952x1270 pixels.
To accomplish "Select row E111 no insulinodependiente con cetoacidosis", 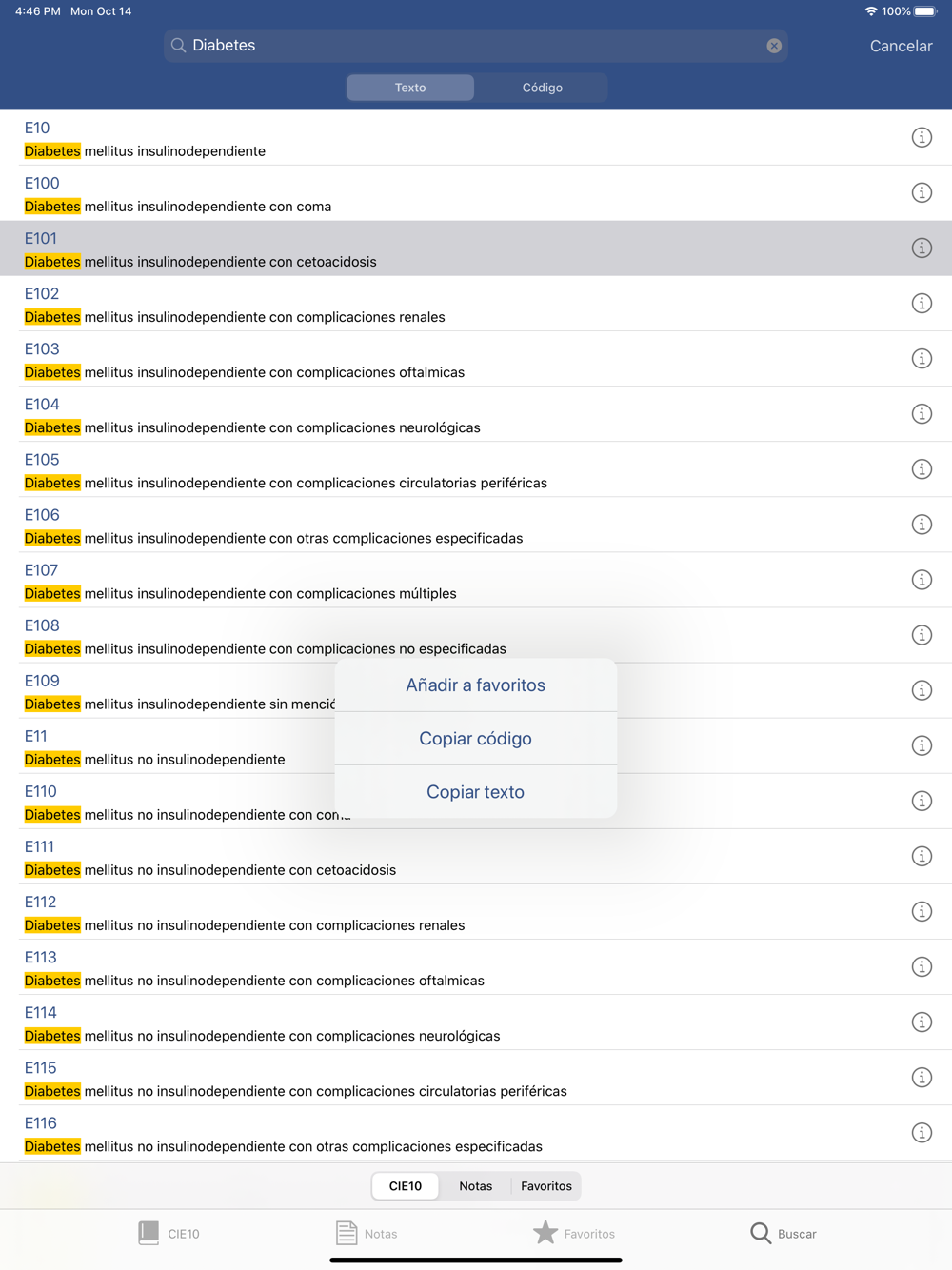I will (x=476, y=856).
